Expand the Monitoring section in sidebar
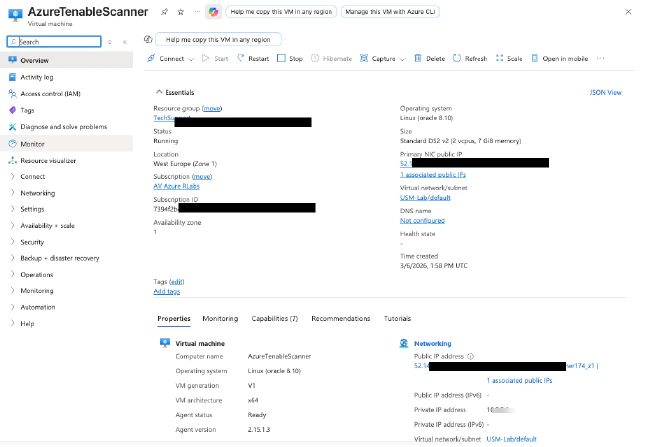The height and width of the screenshot is (447, 659). [37, 291]
